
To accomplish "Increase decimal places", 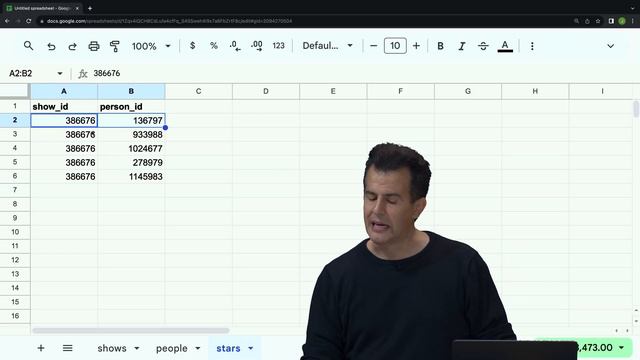I will 257,46.
